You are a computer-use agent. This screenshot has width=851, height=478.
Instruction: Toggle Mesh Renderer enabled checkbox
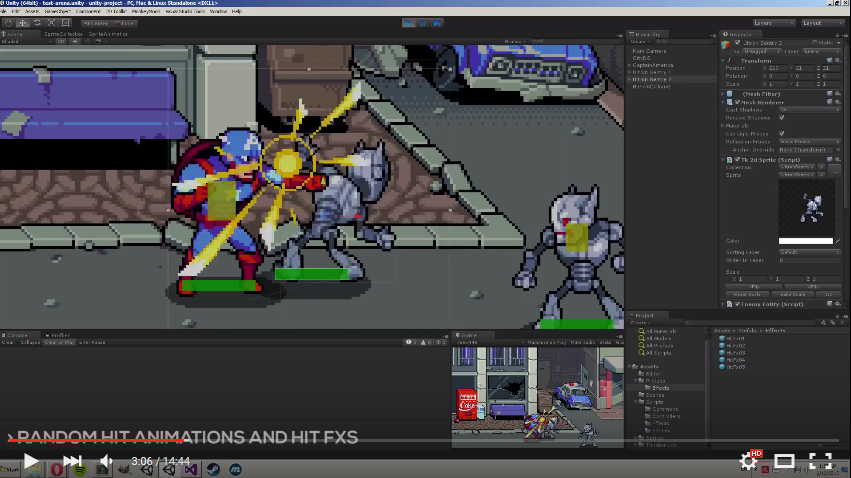click(737, 102)
